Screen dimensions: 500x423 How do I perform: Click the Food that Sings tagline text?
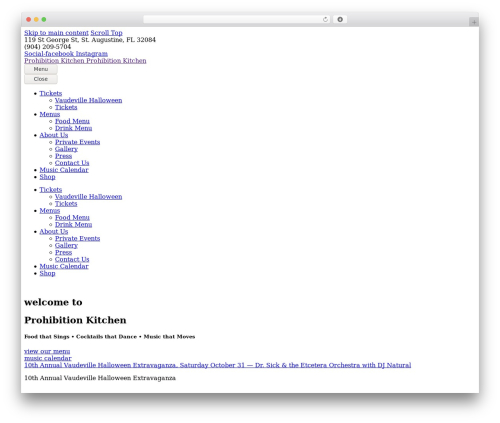109,337
